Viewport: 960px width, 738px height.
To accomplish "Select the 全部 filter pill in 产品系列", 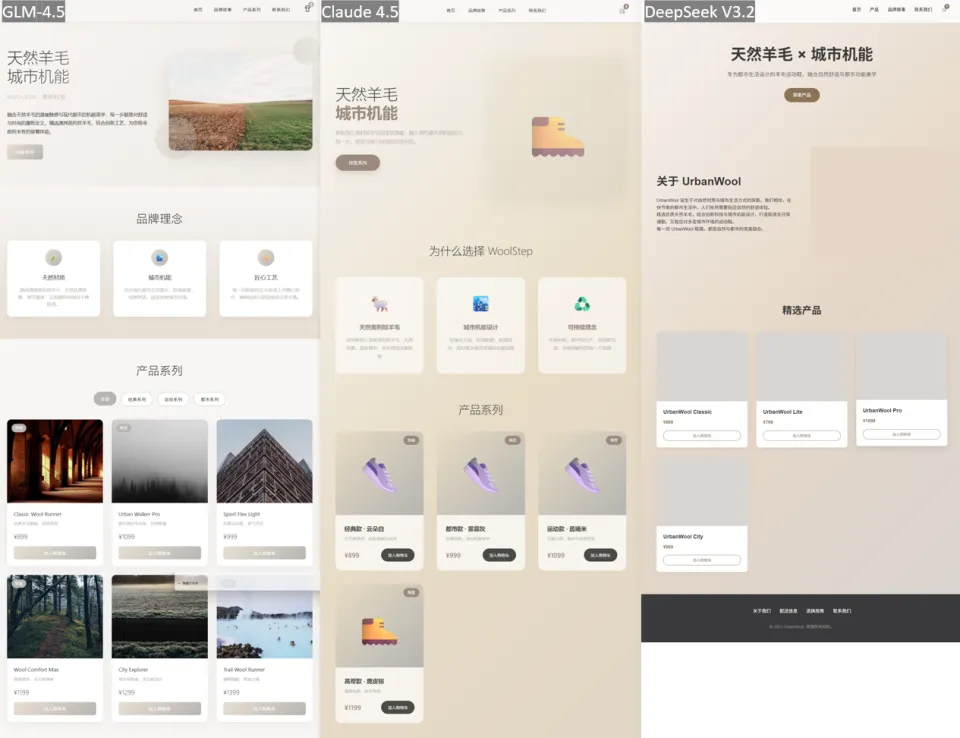I will click(105, 399).
